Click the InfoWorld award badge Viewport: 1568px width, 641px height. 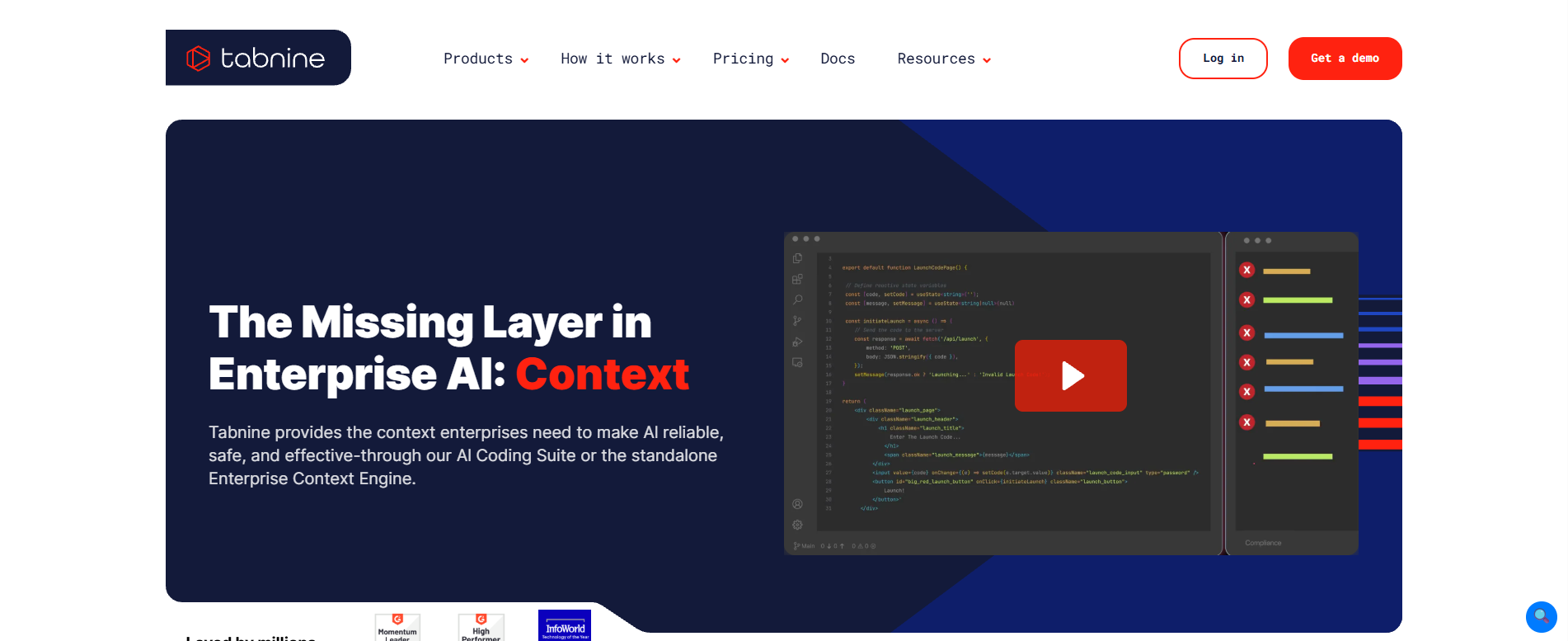[565, 625]
